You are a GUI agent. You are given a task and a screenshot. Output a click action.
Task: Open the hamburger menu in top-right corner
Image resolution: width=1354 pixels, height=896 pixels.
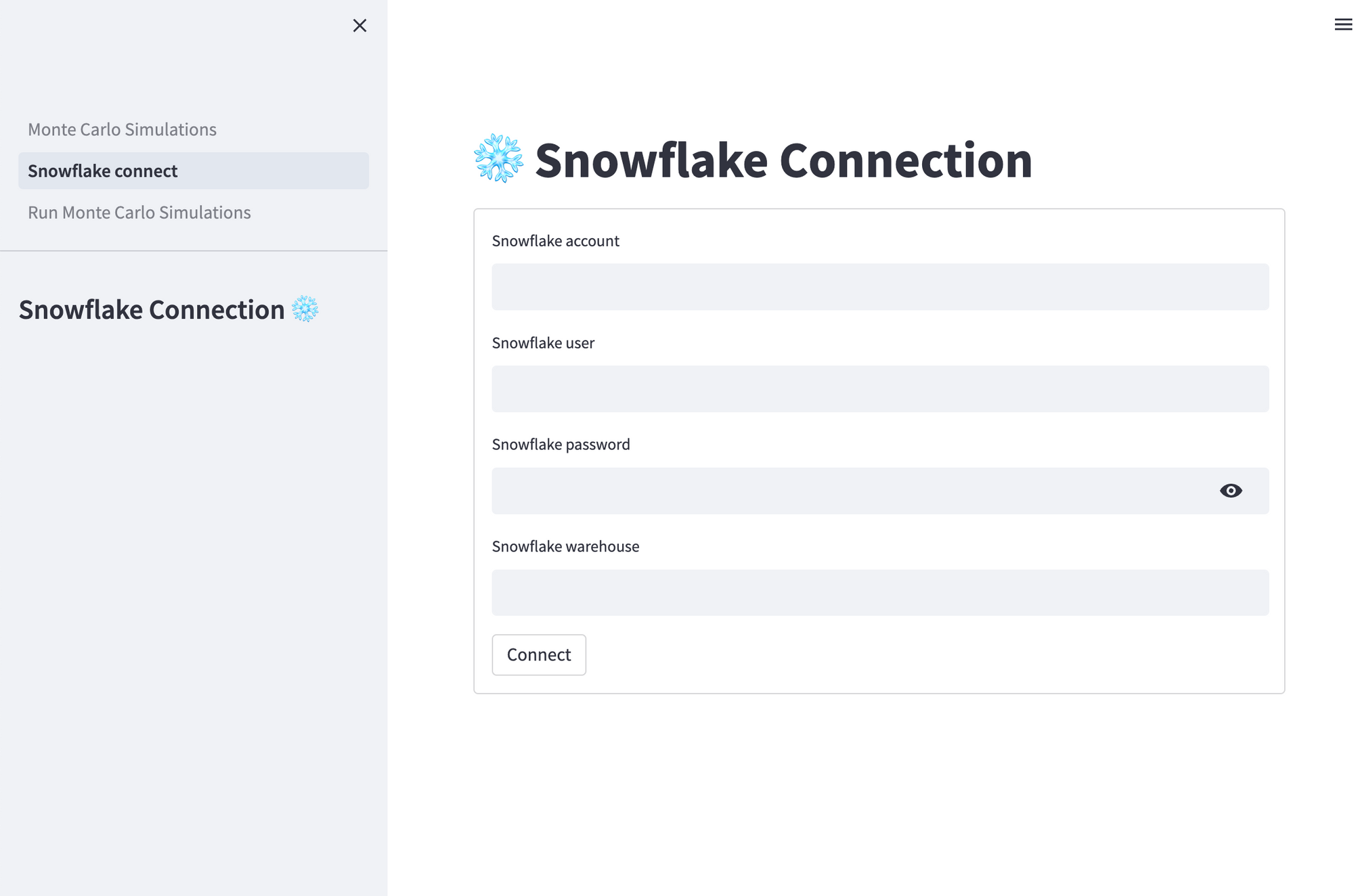tap(1343, 25)
